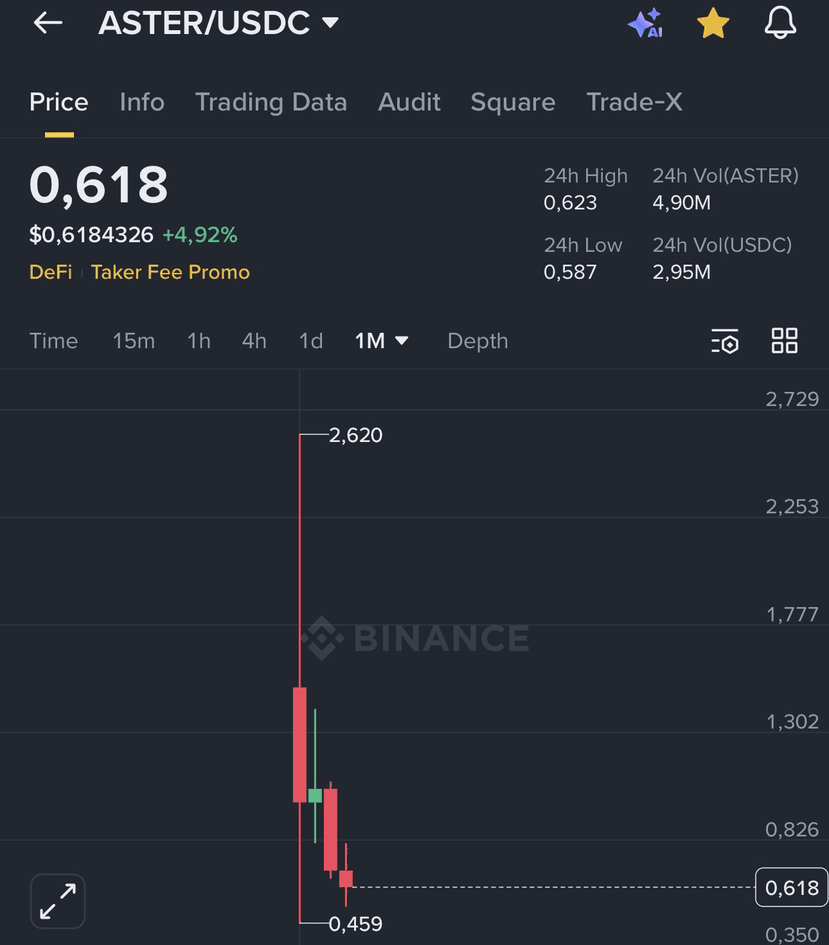Open the AI sparkle assistant icon
The height and width of the screenshot is (945, 829).
click(645, 23)
